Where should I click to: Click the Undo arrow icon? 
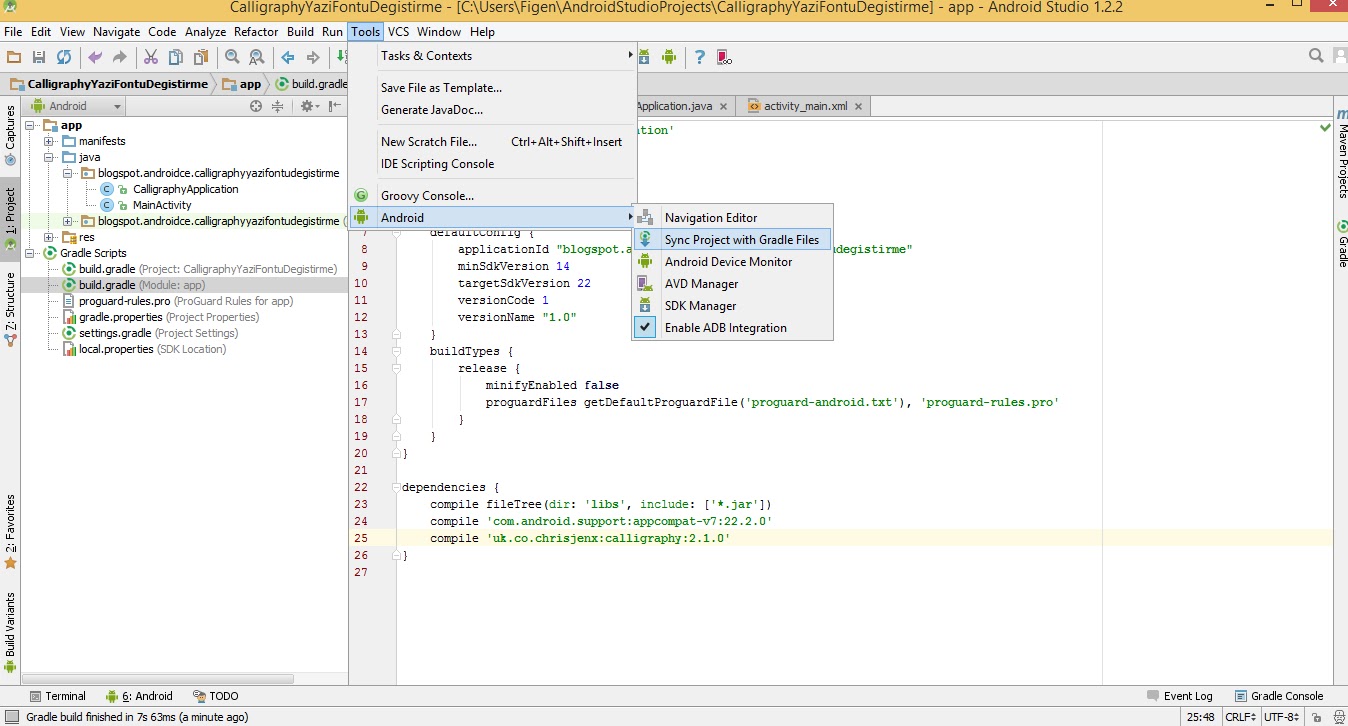pos(95,58)
